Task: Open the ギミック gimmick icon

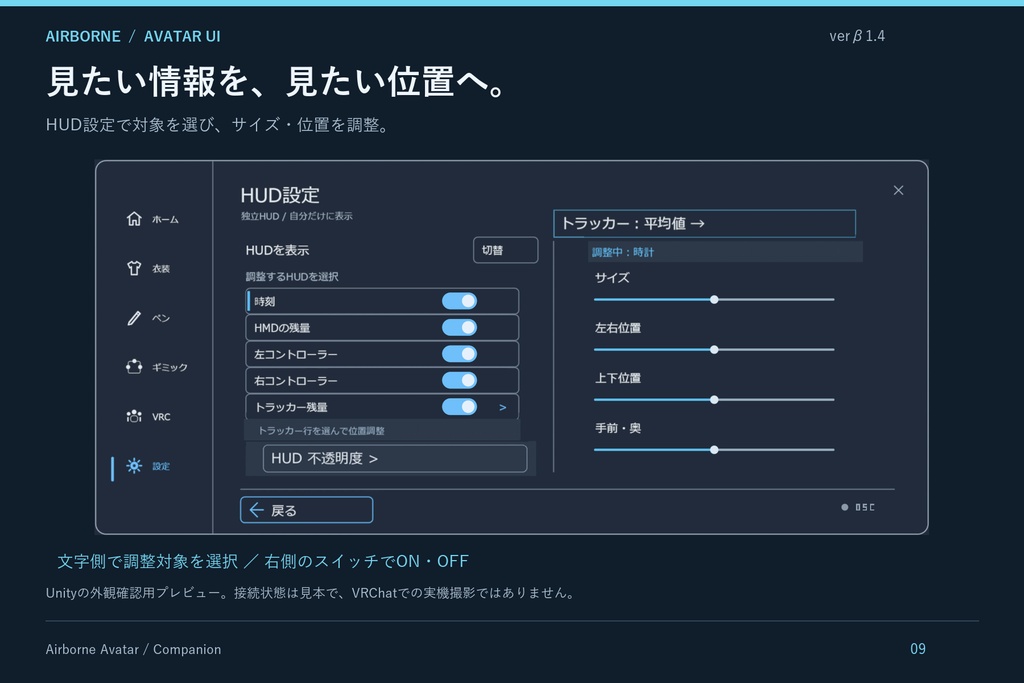Action: pos(134,367)
